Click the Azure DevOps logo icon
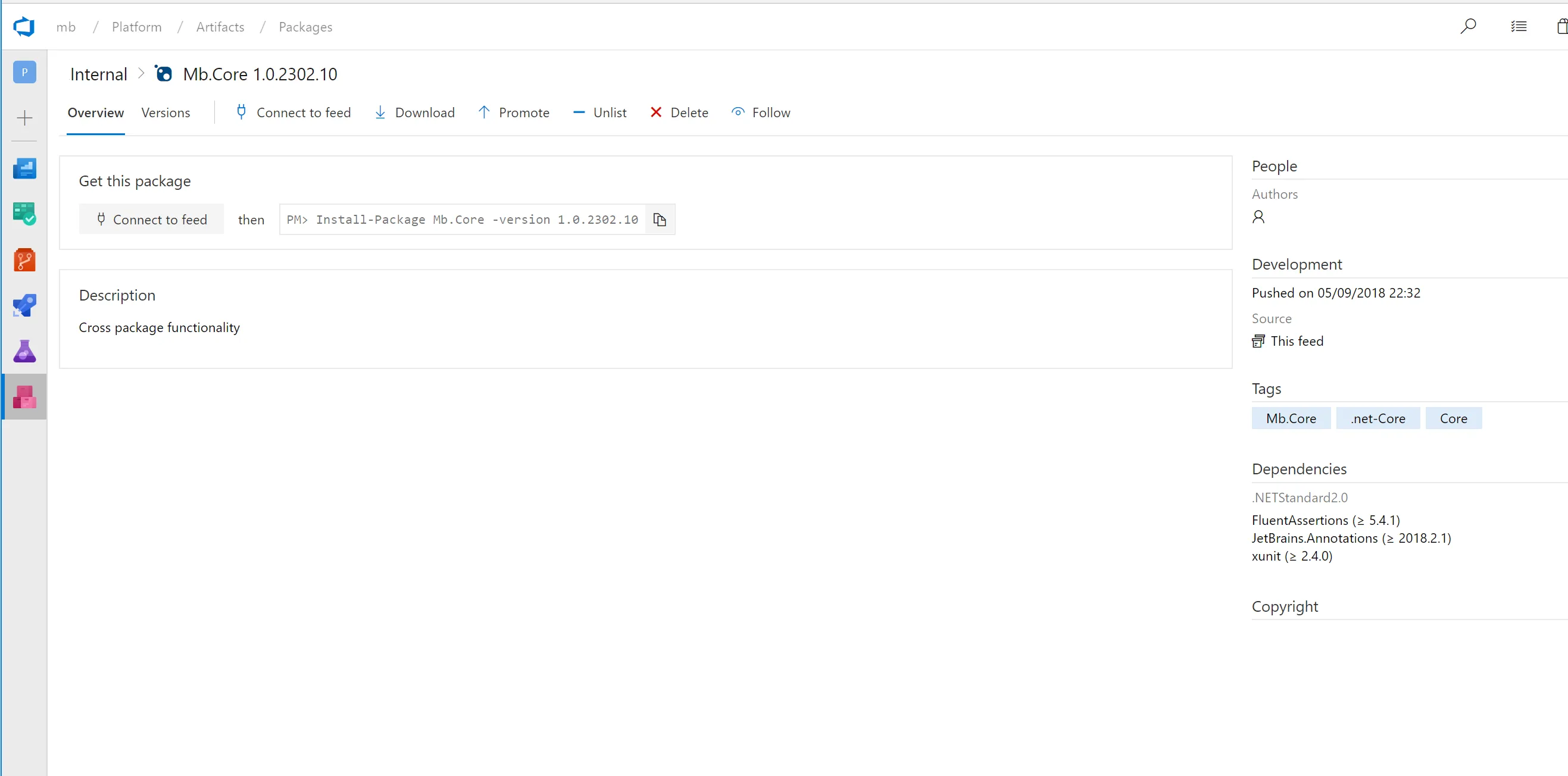Screen dimensions: 1568x776 click(24, 27)
